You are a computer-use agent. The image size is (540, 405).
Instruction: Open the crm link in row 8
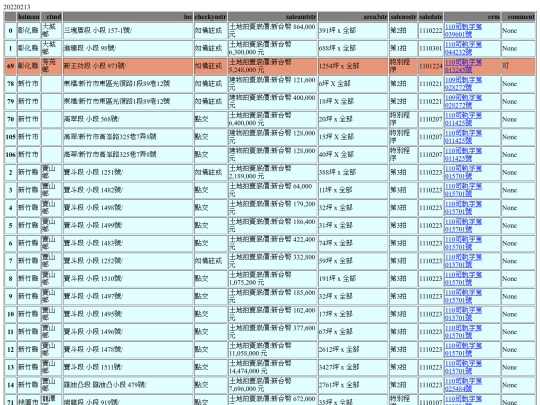tap(463, 279)
